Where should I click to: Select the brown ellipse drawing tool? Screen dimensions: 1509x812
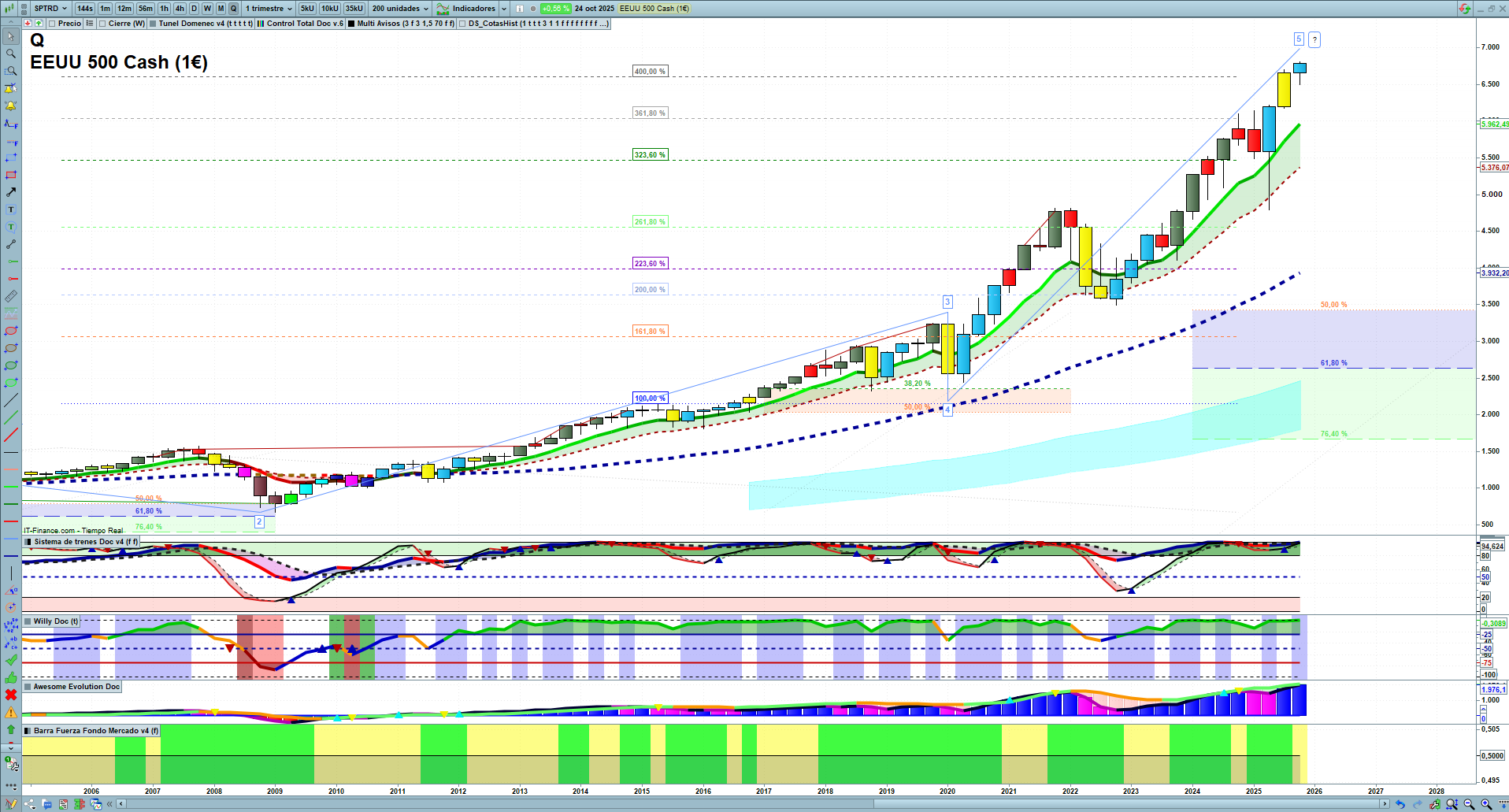click(x=11, y=348)
